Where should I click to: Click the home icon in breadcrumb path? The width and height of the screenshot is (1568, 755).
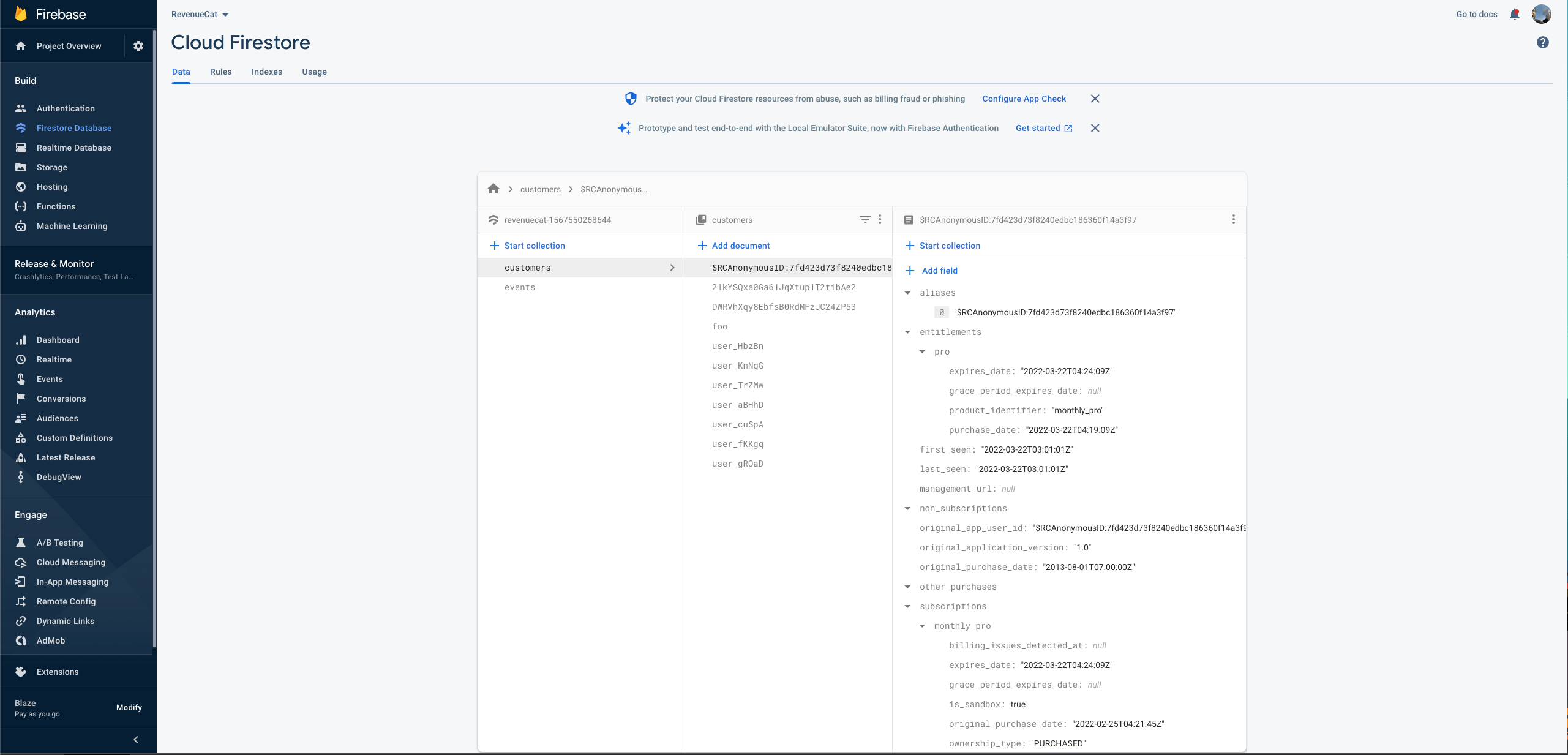[493, 189]
